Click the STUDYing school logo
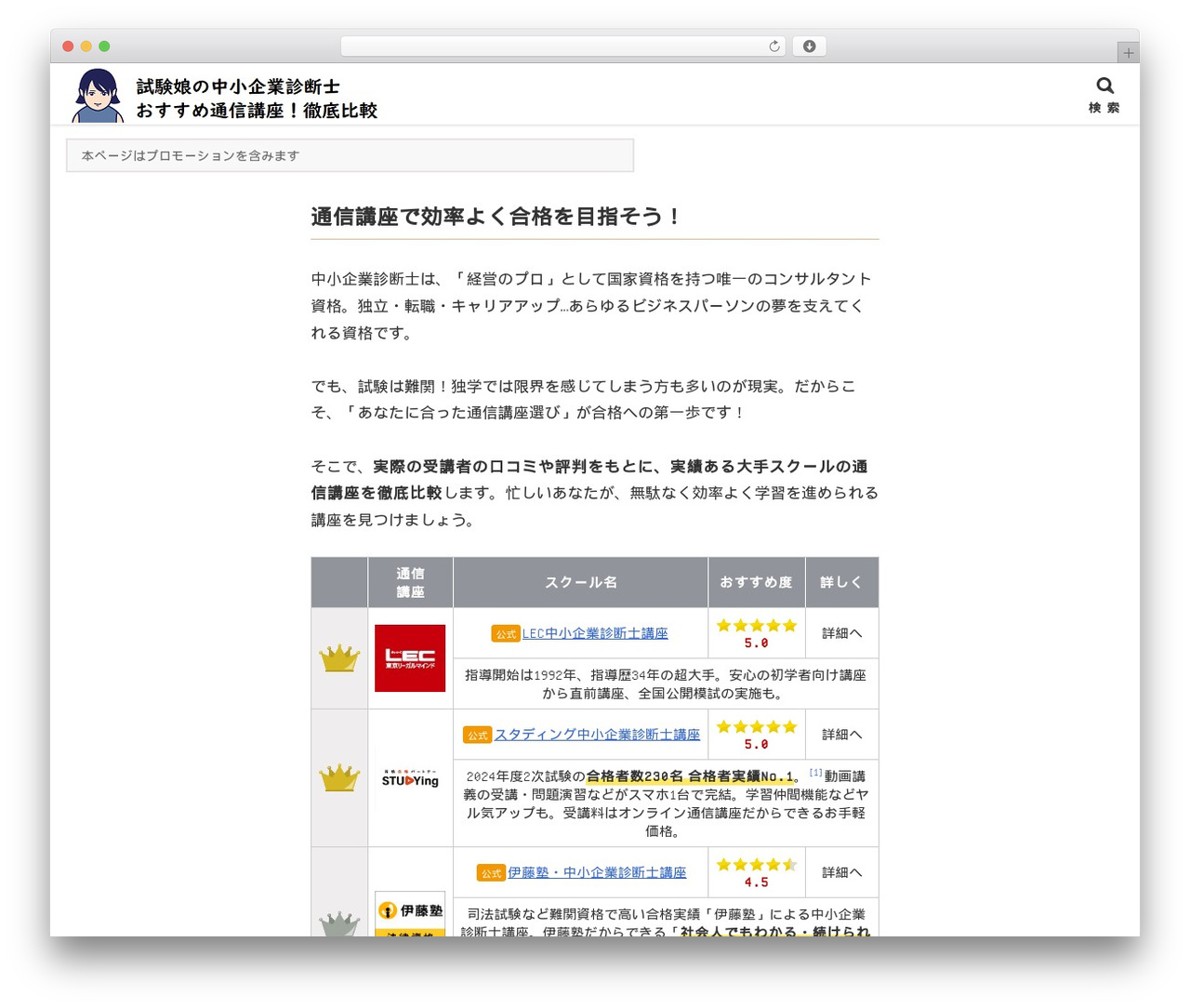This screenshot has width=1190, height=1008. [x=410, y=778]
